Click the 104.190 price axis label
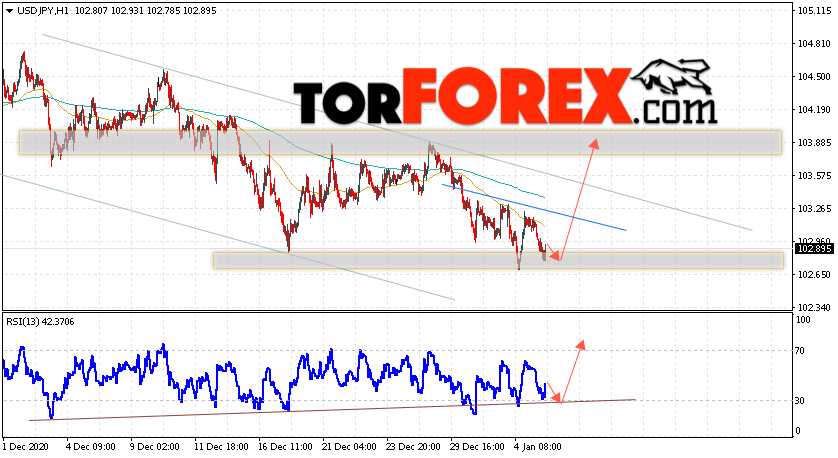This screenshot has height=458, width=838. (814, 110)
